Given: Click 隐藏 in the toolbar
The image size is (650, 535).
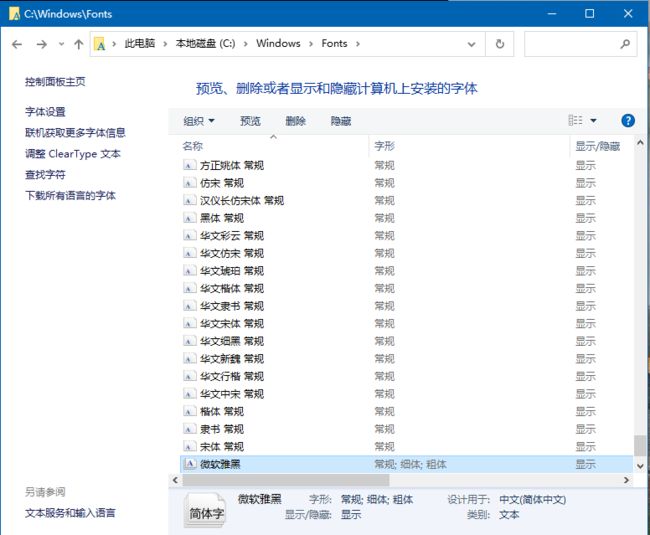Looking at the screenshot, I should (x=341, y=121).
